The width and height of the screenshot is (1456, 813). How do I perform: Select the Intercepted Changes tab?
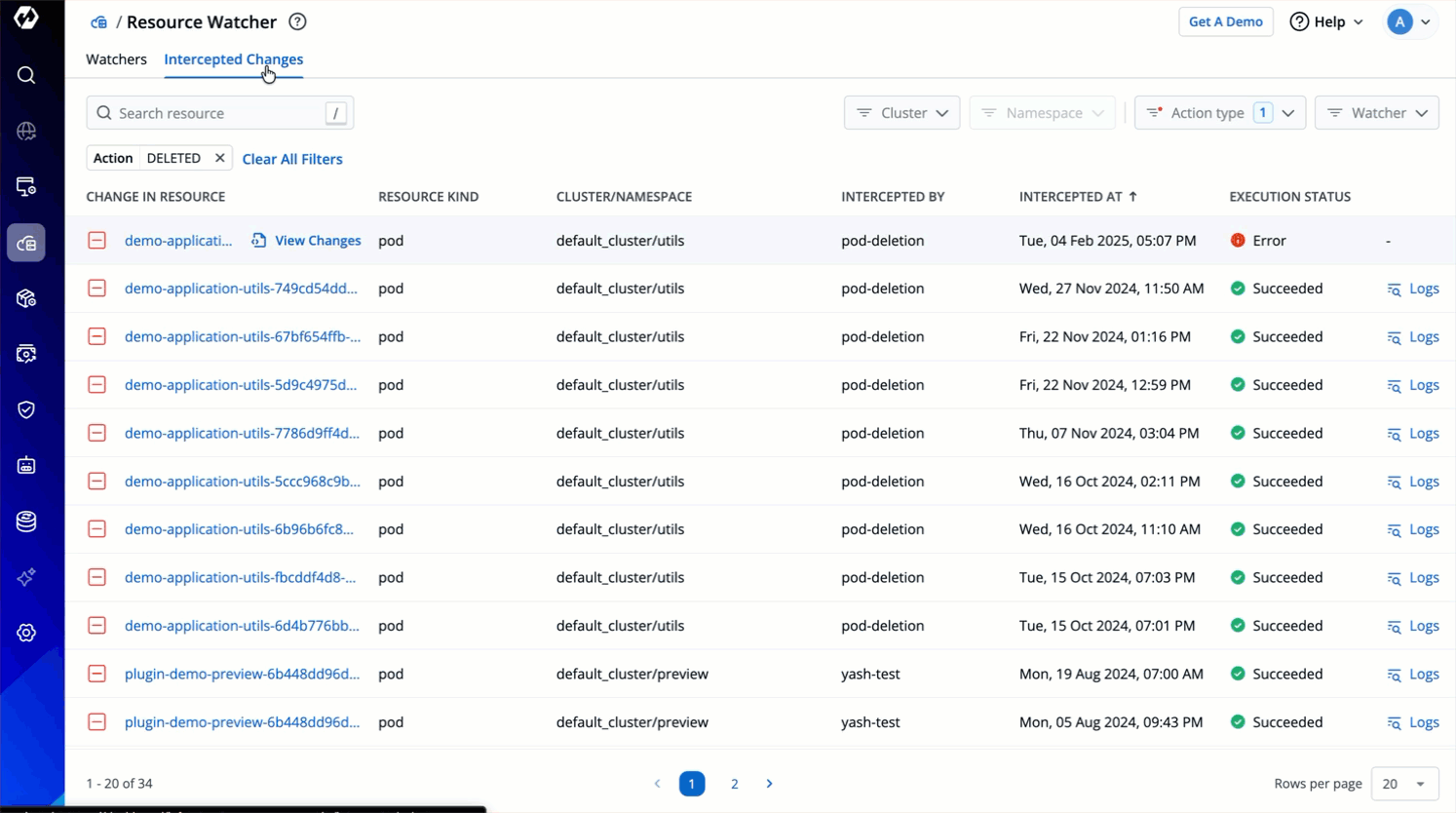coord(233,59)
